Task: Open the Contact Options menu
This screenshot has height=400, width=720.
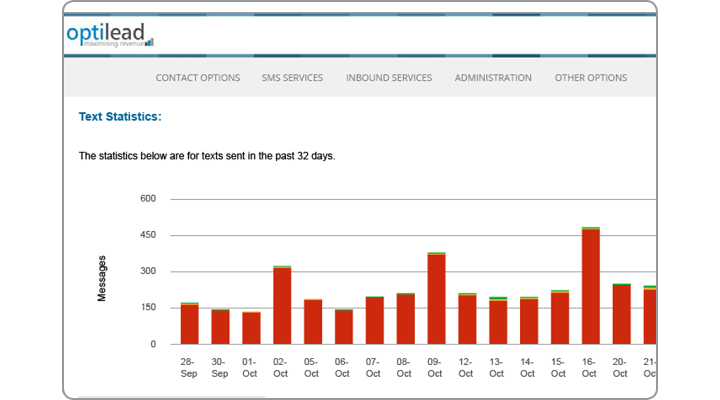Action: coord(198,78)
